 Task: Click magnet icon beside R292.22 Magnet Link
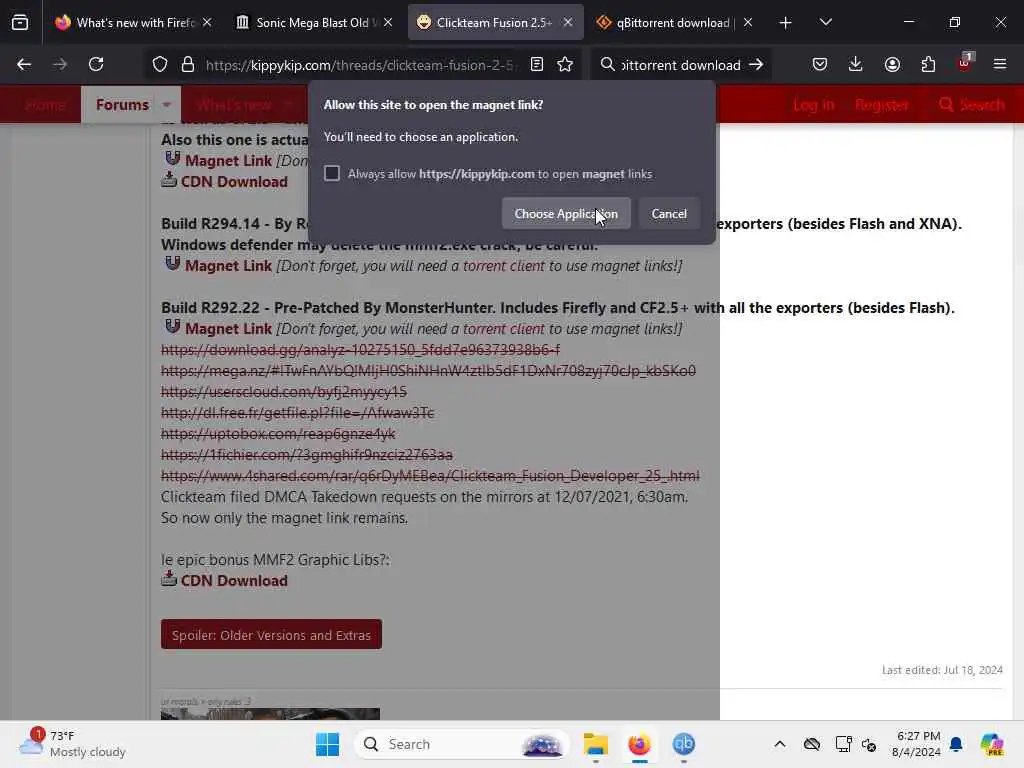172,327
